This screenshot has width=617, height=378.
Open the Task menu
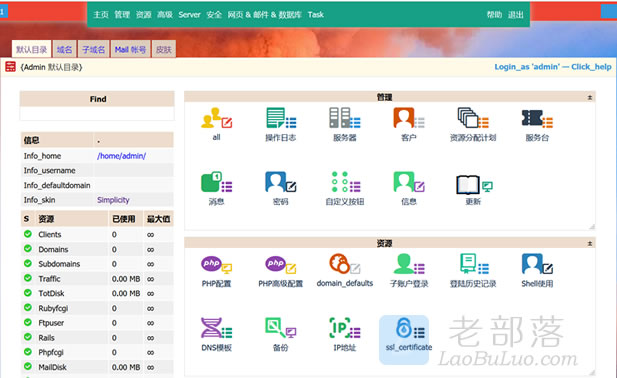pyautogui.click(x=316, y=15)
